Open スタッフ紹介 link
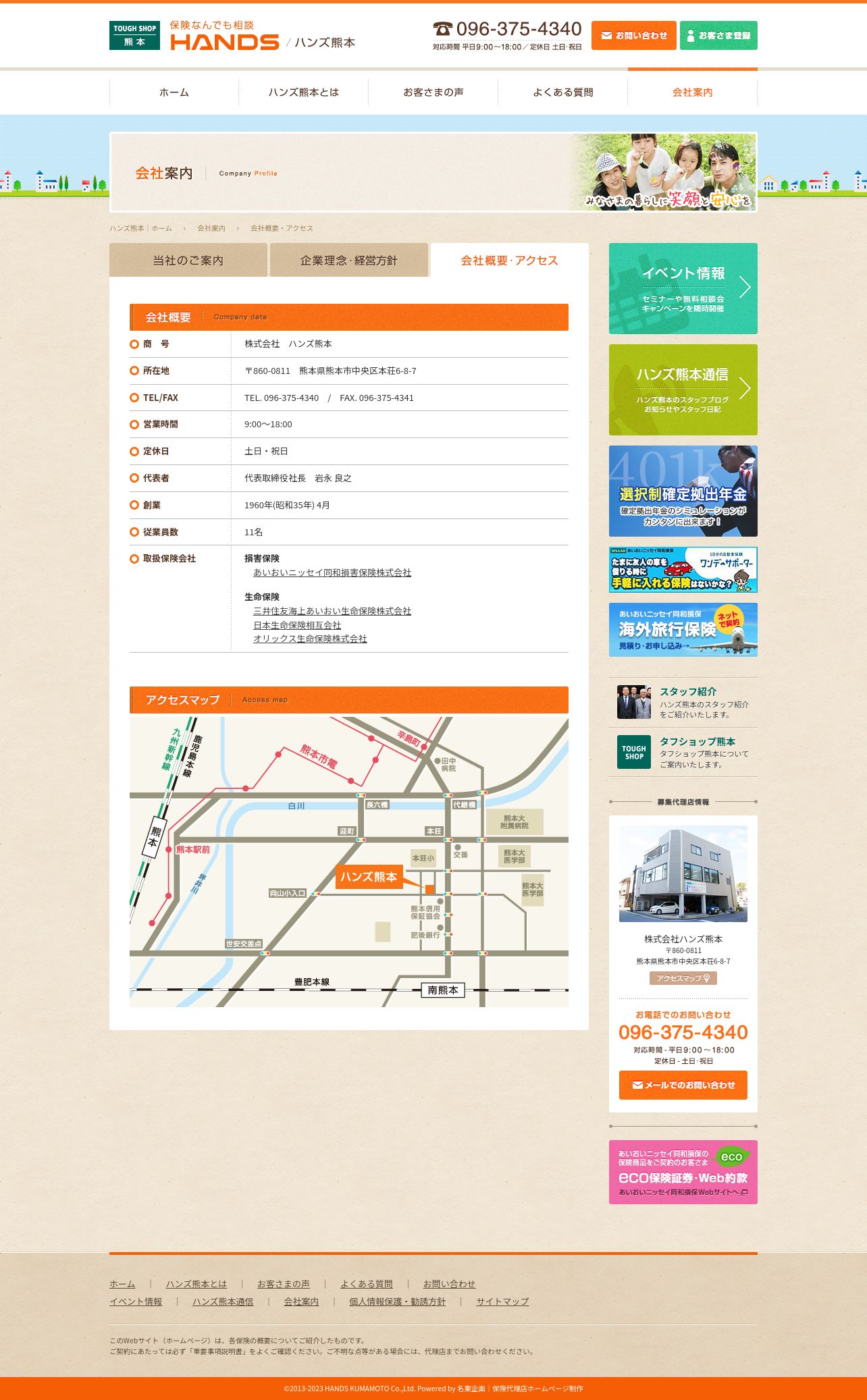The image size is (867, 1400). tap(688, 691)
